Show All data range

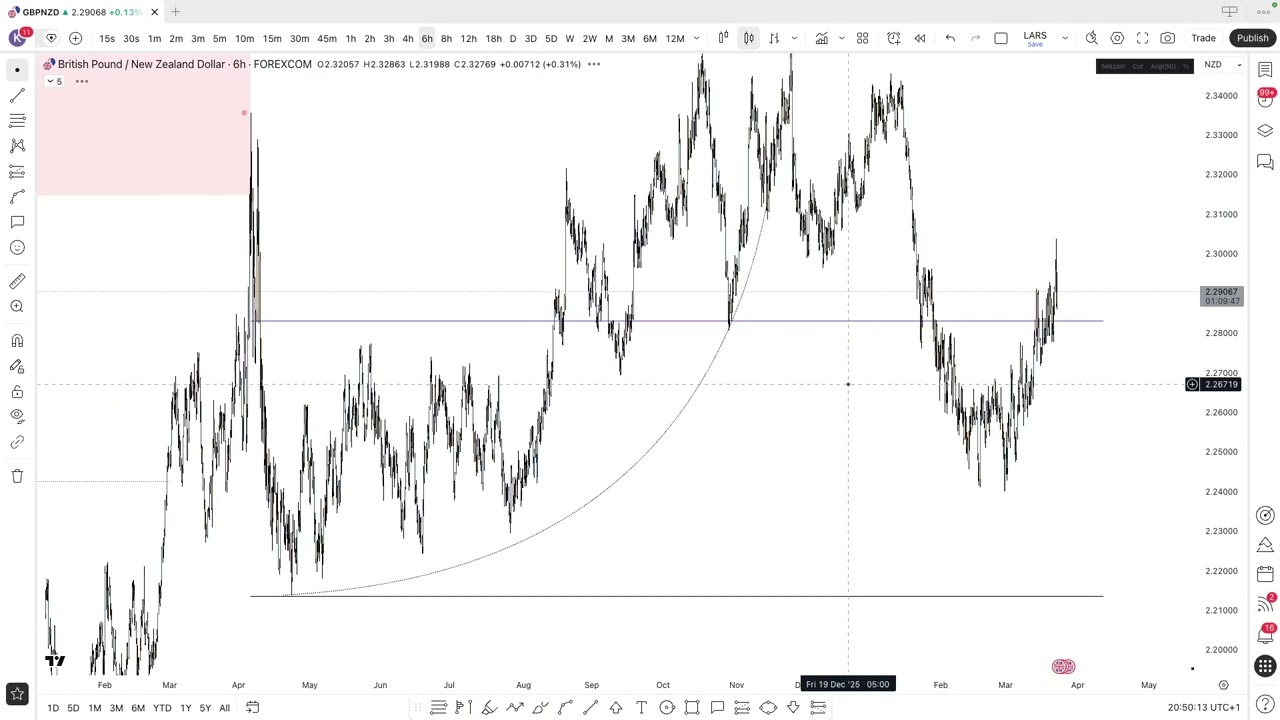pyautogui.click(x=224, y=708)
